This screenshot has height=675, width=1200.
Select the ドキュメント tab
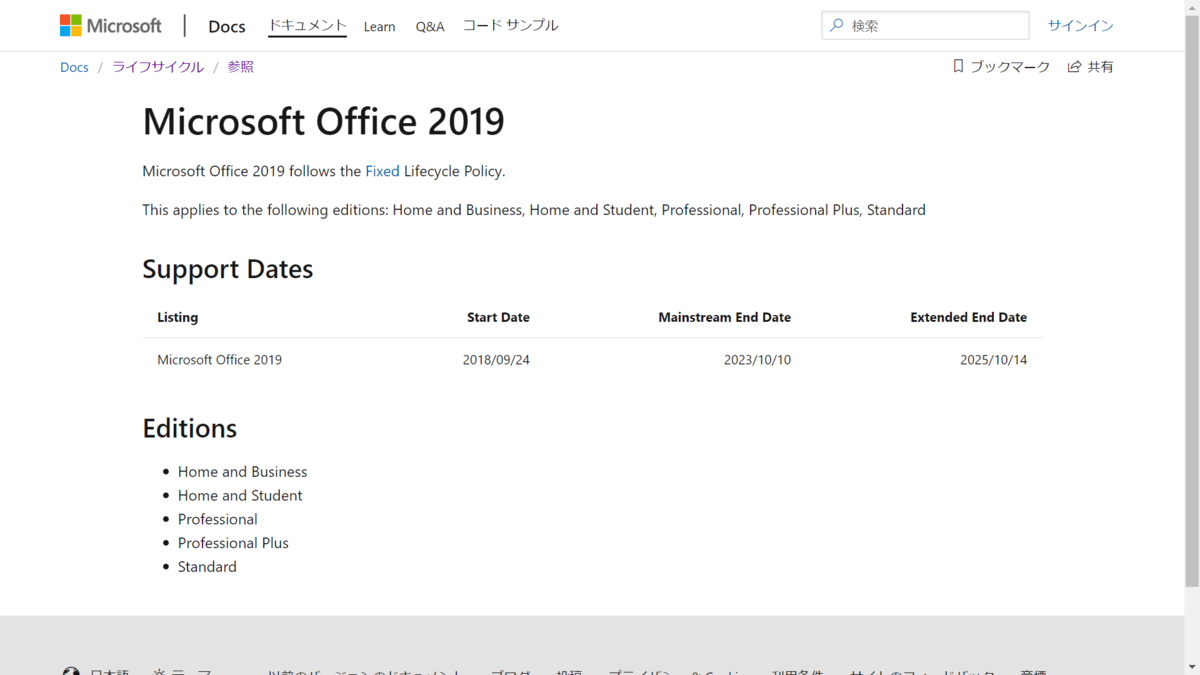pyautogui.click(x=307, y=26)
